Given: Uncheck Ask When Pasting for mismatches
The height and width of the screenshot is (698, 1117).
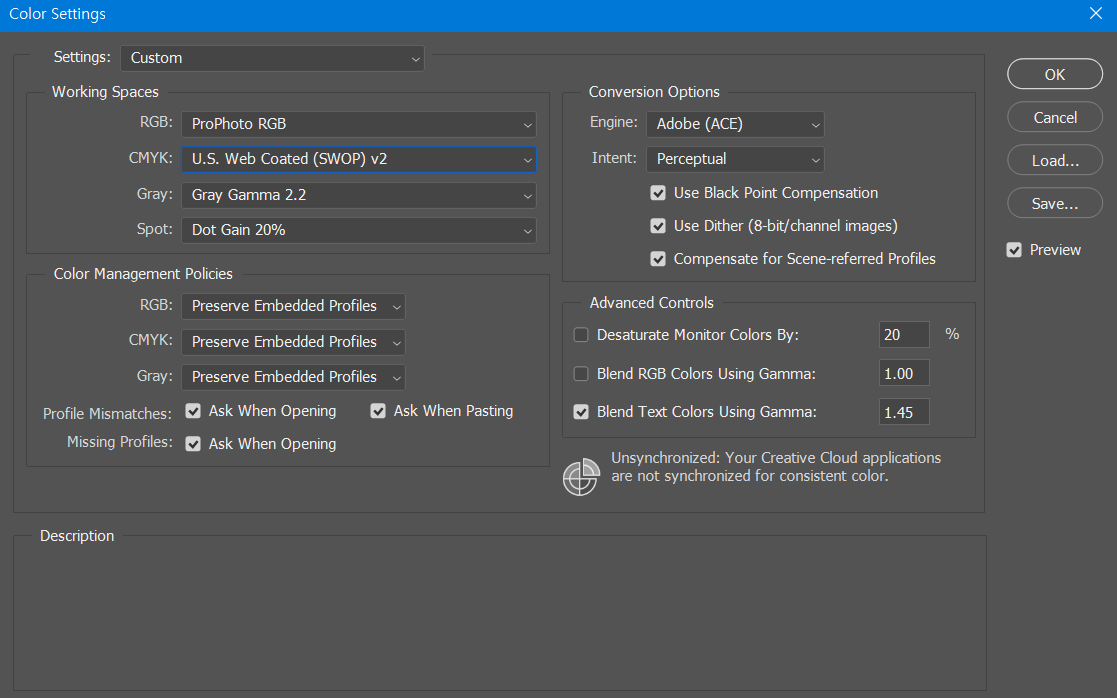Looking at the screenshot, I should [x=378, y=411].
